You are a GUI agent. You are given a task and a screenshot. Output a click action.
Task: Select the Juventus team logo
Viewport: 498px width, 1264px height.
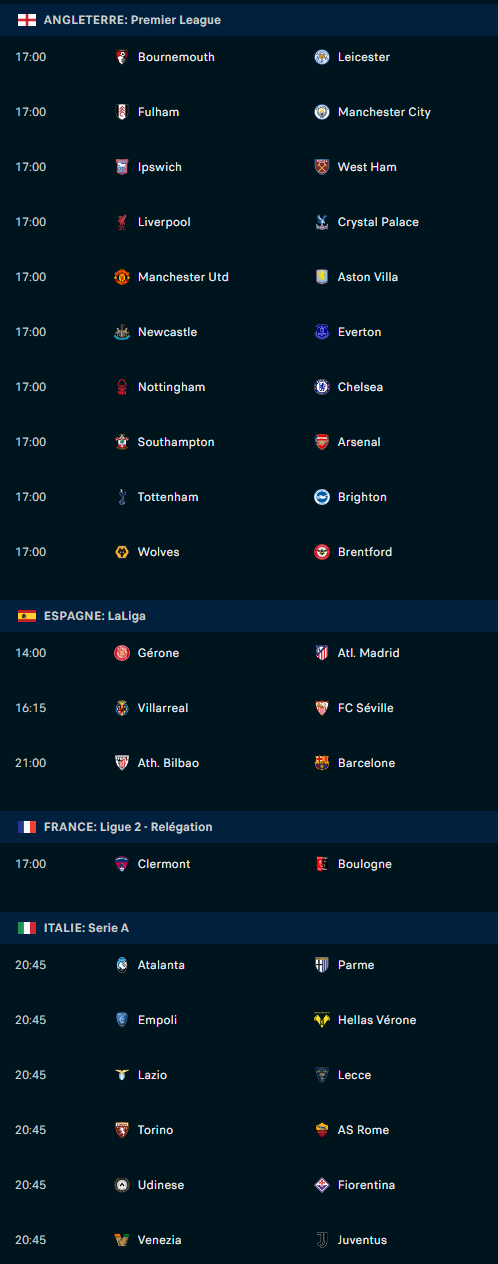click(x=322, y=1240)
